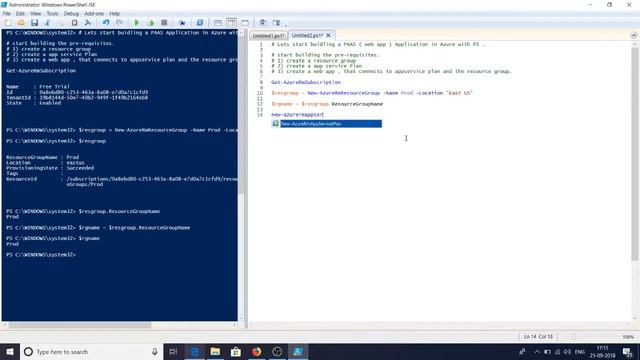Image resolution: width=640 pixels, height=360 pixels.
Task: Redo the last undone edit
Action: 119,23
